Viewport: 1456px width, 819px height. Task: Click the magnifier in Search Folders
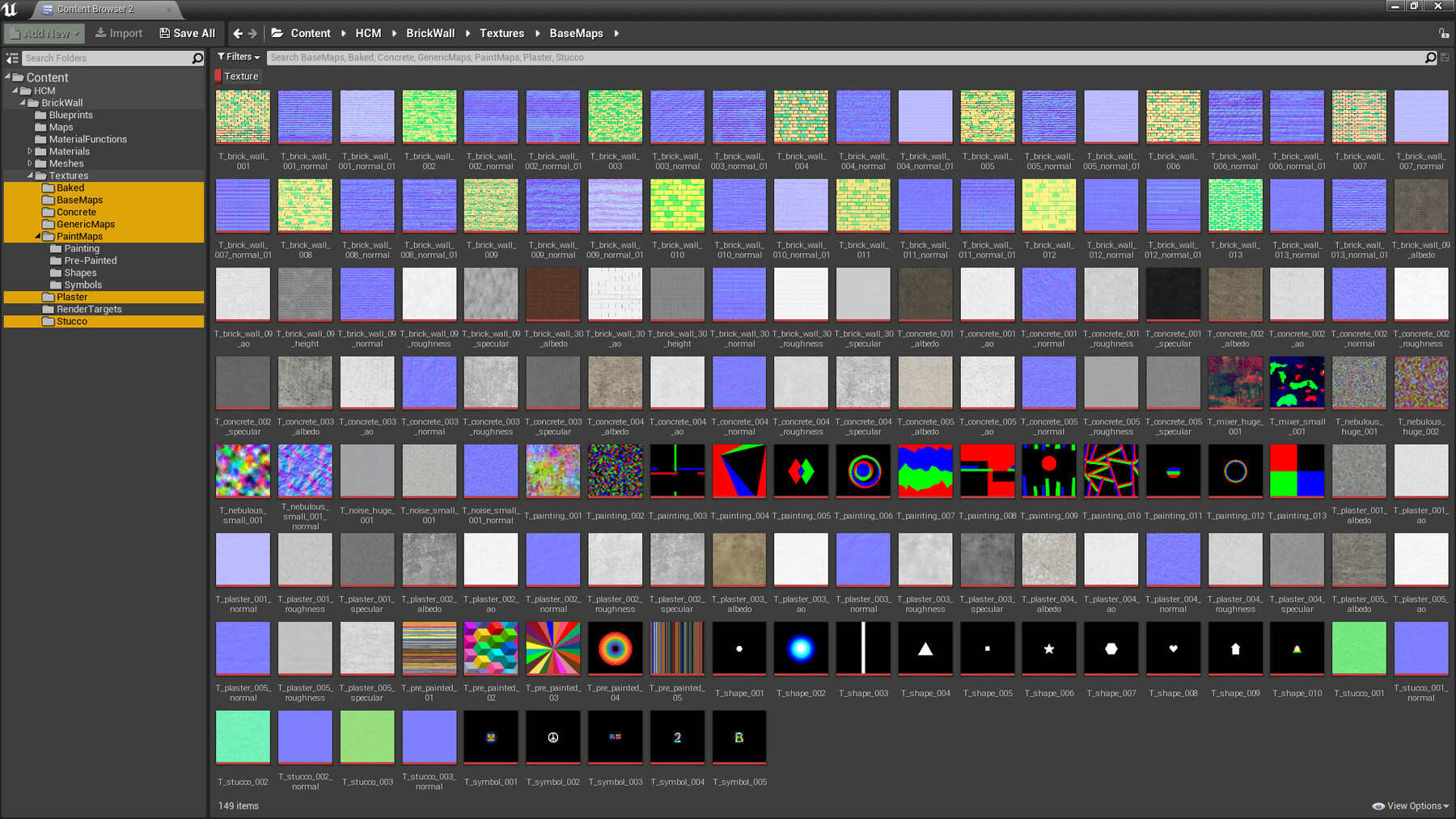(x=197, y=58)
